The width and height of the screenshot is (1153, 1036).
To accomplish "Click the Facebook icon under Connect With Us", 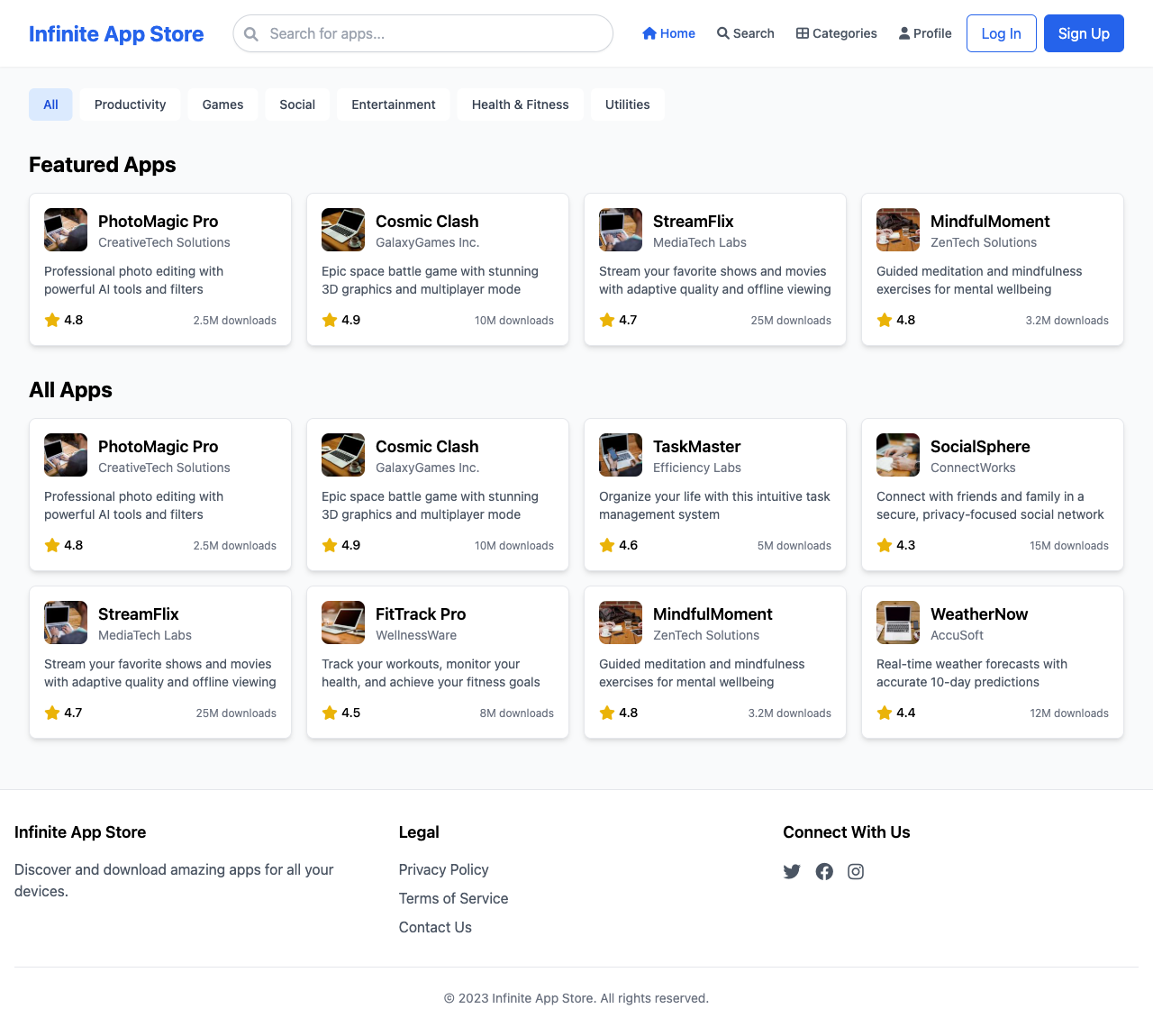I will coord(824,871).
